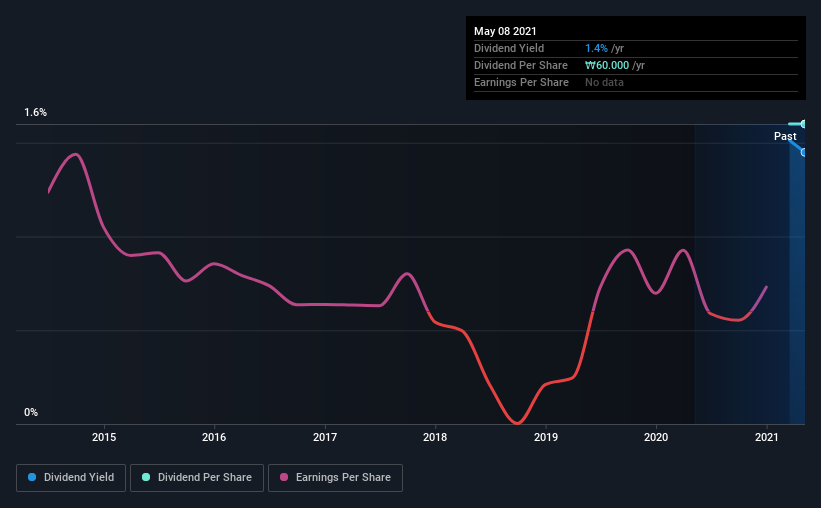Select the 2018 x-axis label
821x508 pixels.
click(435, 437)
